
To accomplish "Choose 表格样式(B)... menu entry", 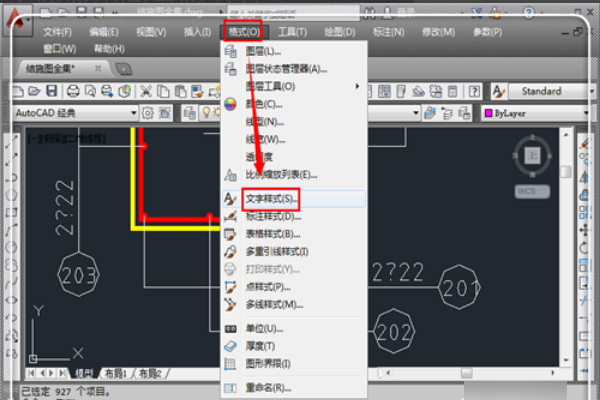I will click(294, 234).
